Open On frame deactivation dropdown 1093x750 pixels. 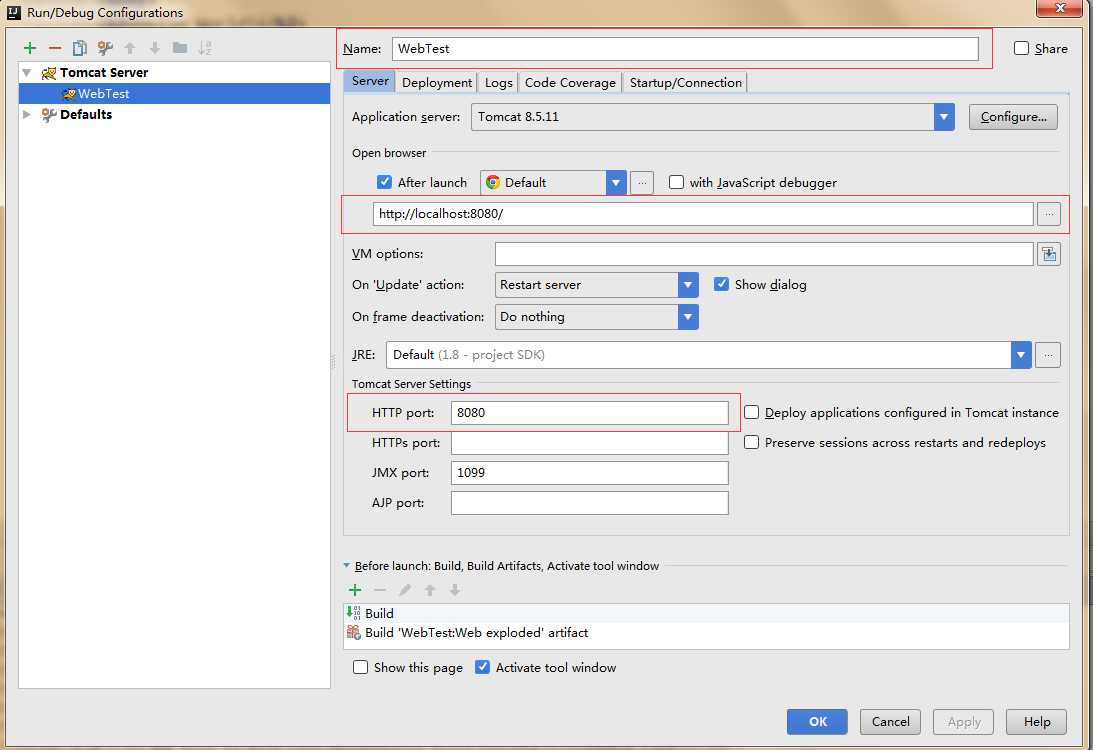coord(596,317)
